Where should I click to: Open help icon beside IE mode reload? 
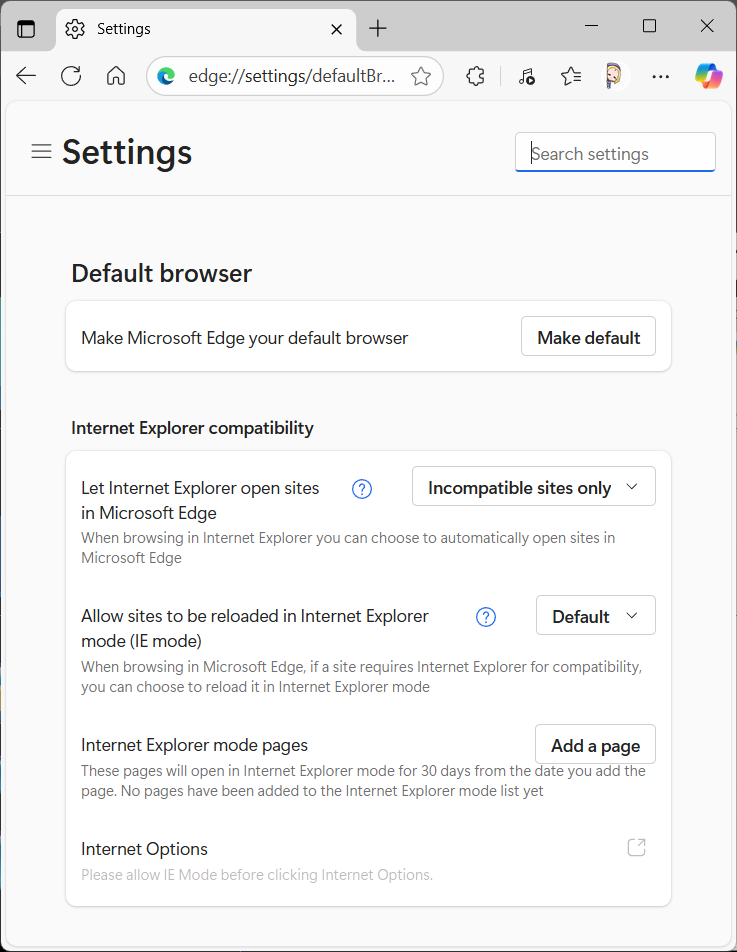click(486, 617)
